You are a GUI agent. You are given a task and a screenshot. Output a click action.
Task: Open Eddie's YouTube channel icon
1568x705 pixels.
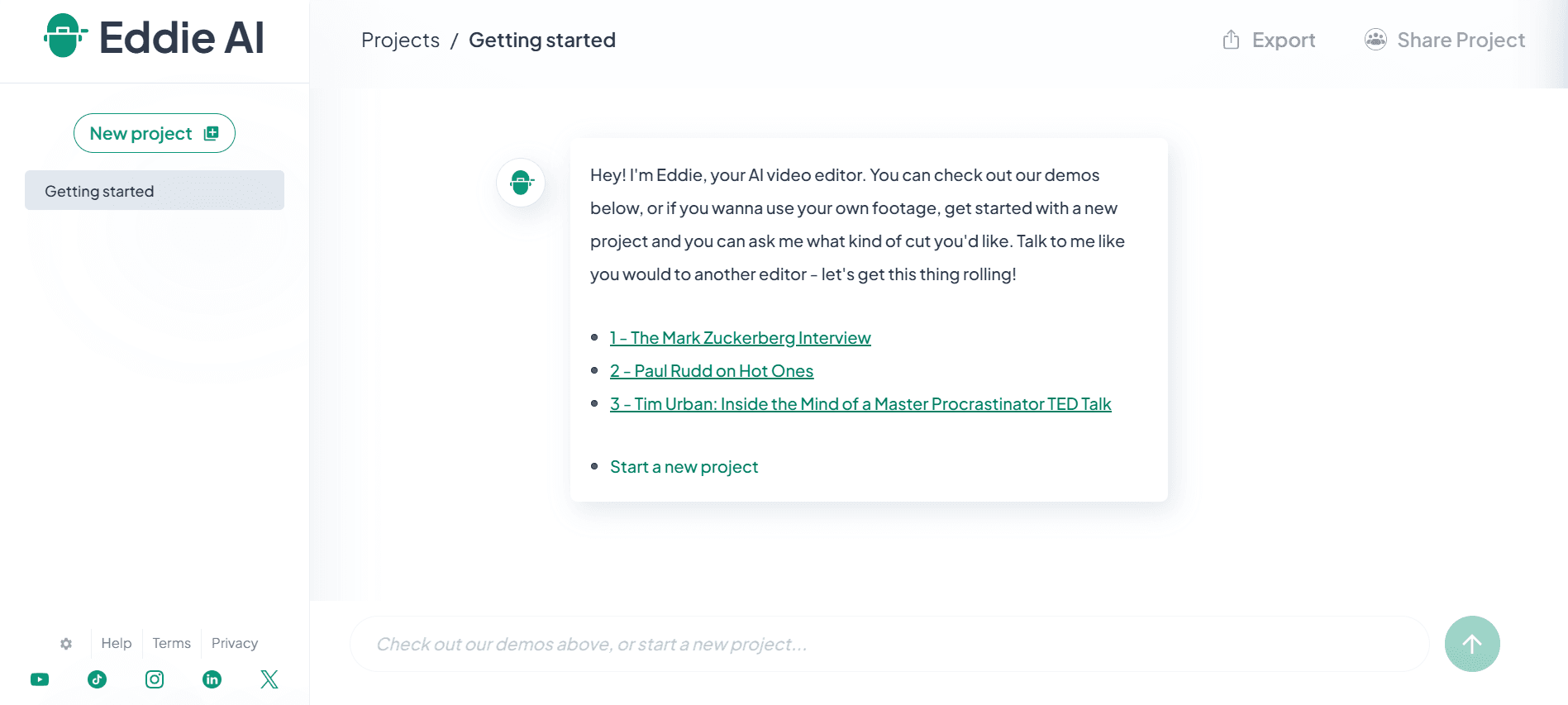tap(39, 679)
